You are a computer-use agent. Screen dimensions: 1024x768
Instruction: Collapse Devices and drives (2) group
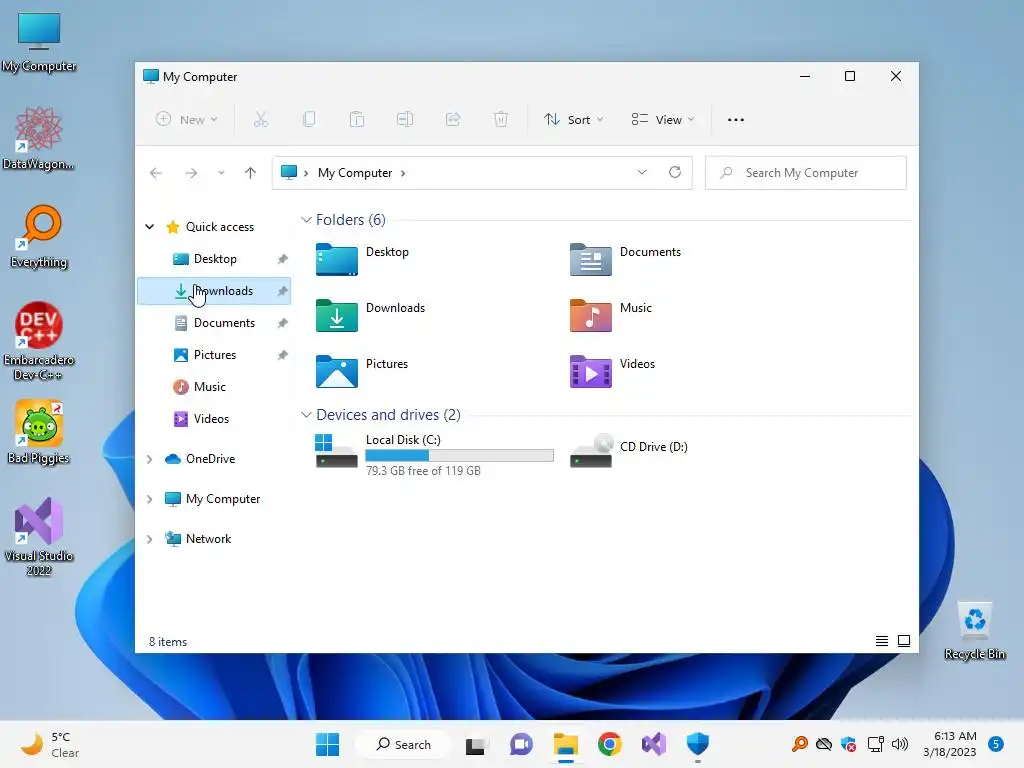click(306, 415)
